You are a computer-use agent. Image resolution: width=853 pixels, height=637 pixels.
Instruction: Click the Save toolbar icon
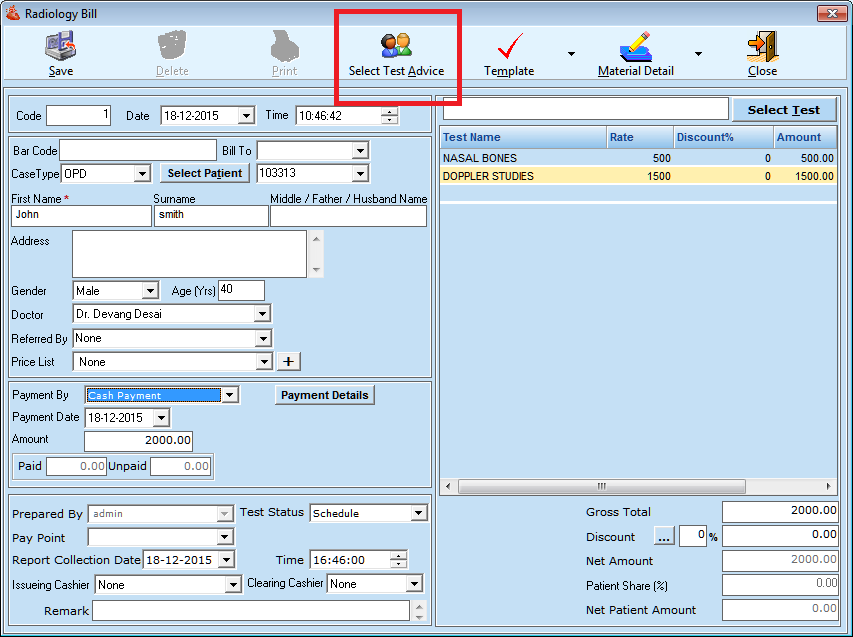61,47
